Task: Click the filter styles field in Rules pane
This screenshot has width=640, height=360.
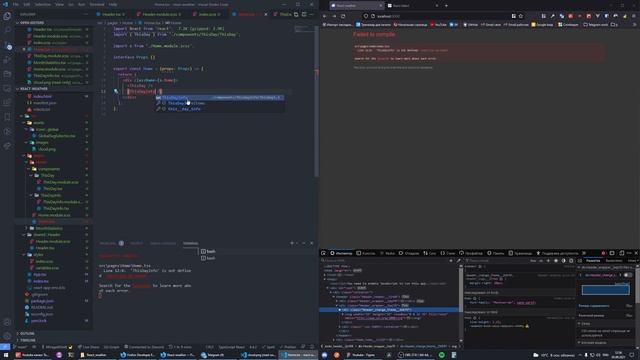Action: 496,260
